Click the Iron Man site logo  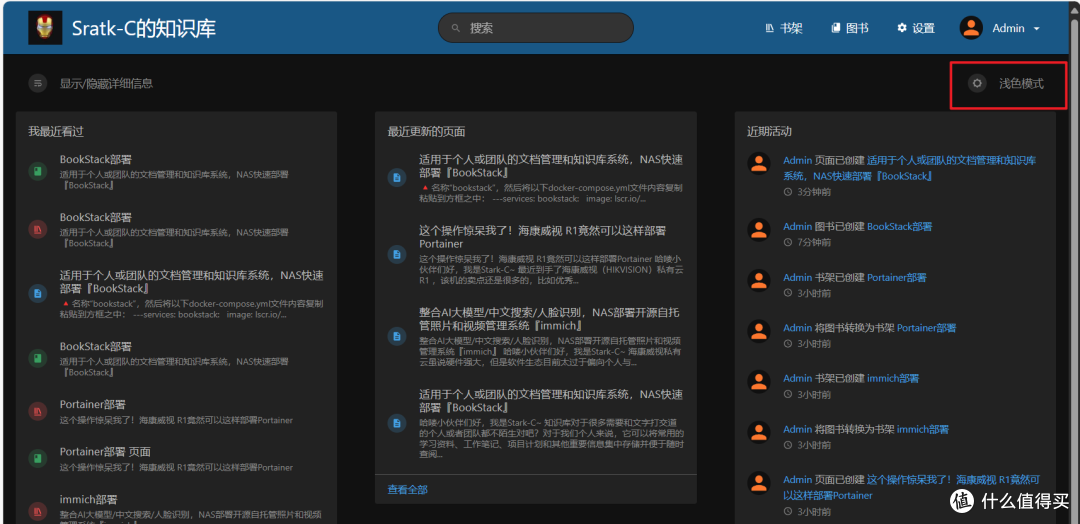[x=45, y=28]
